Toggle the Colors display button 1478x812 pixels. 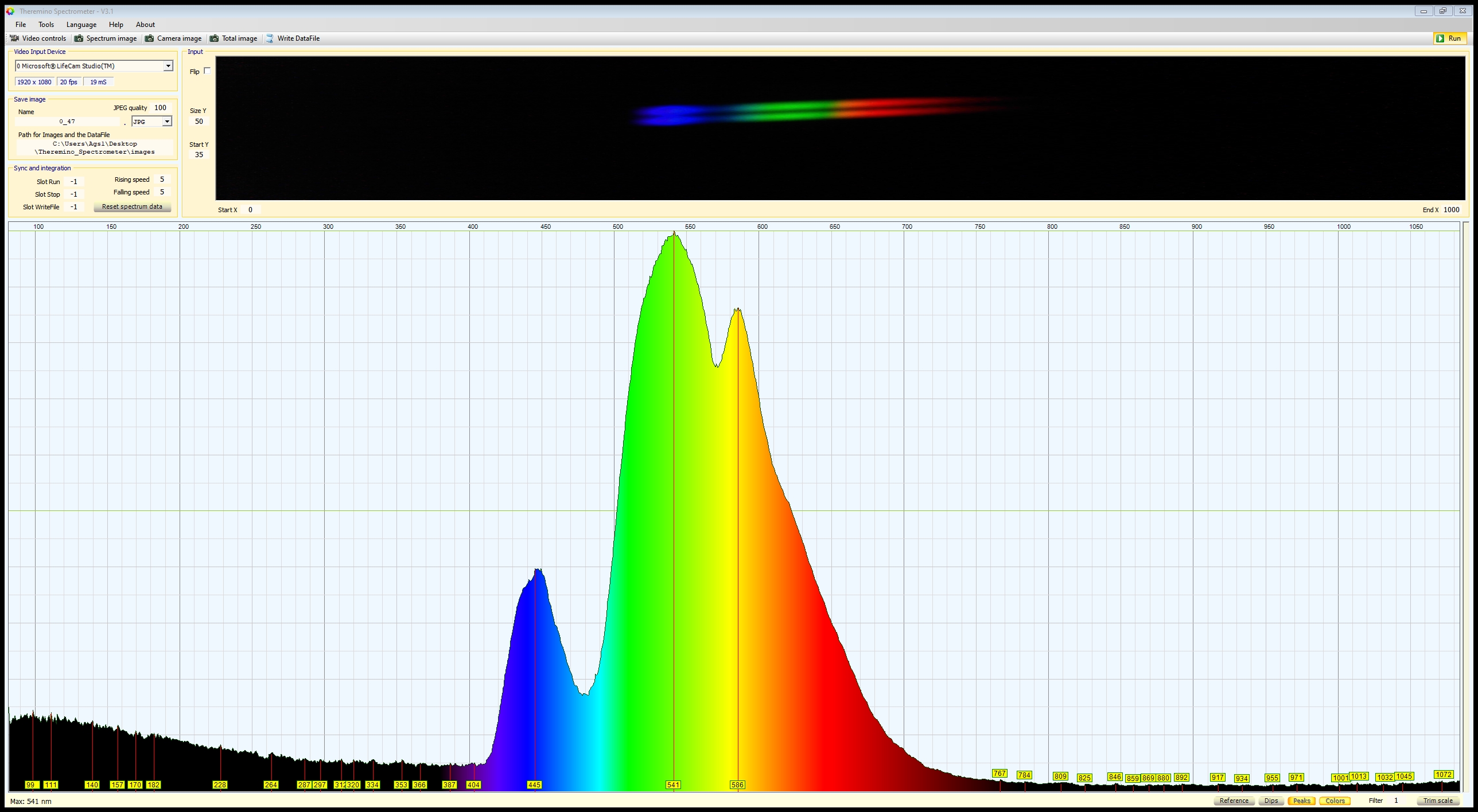point(1335,801)
